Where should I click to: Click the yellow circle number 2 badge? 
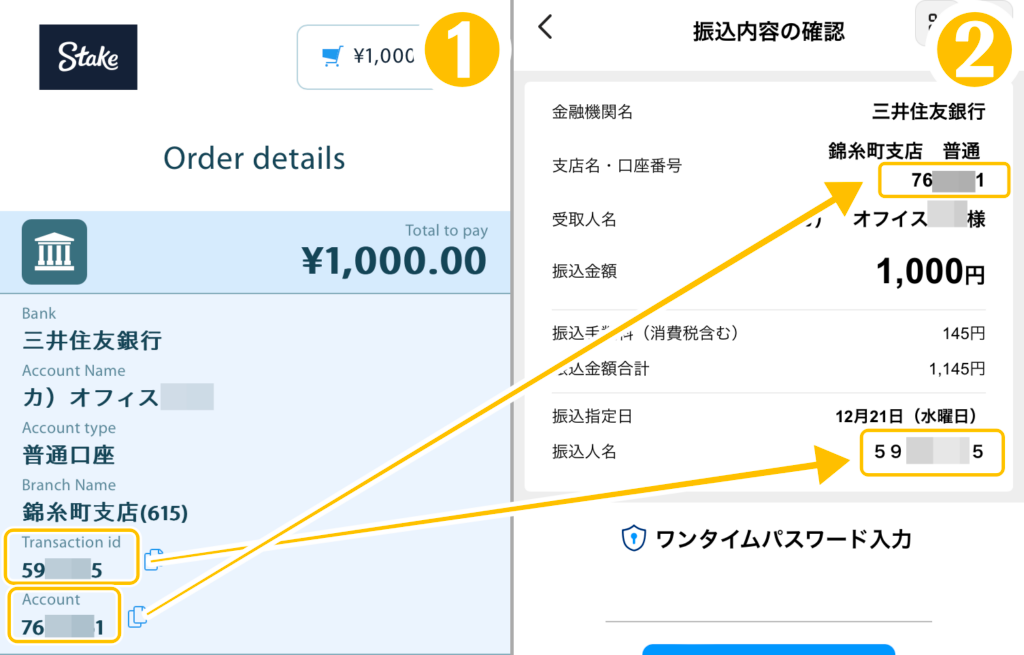[974, 50]
